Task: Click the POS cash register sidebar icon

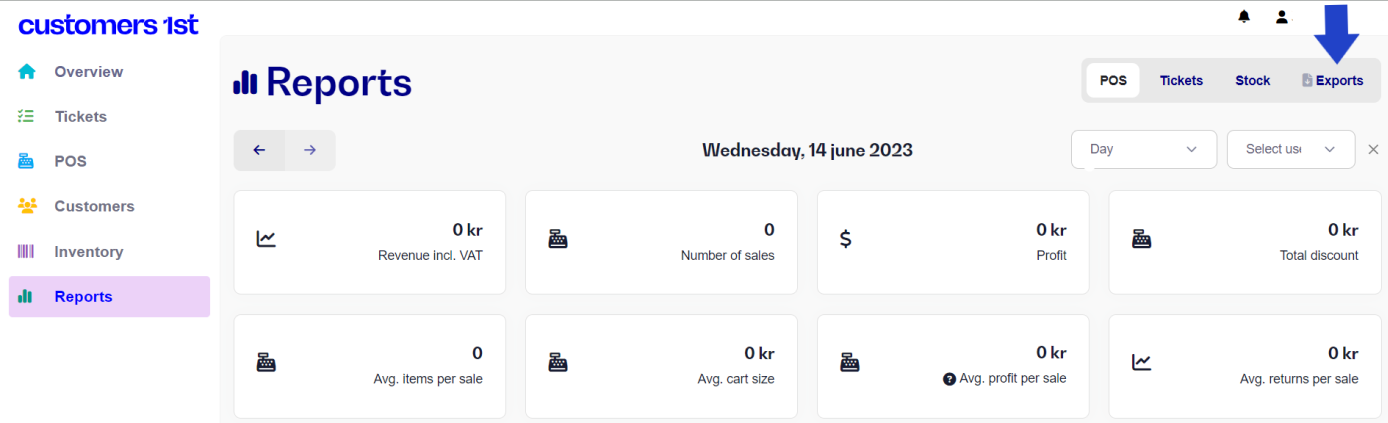Action: (x=27, y=161)
